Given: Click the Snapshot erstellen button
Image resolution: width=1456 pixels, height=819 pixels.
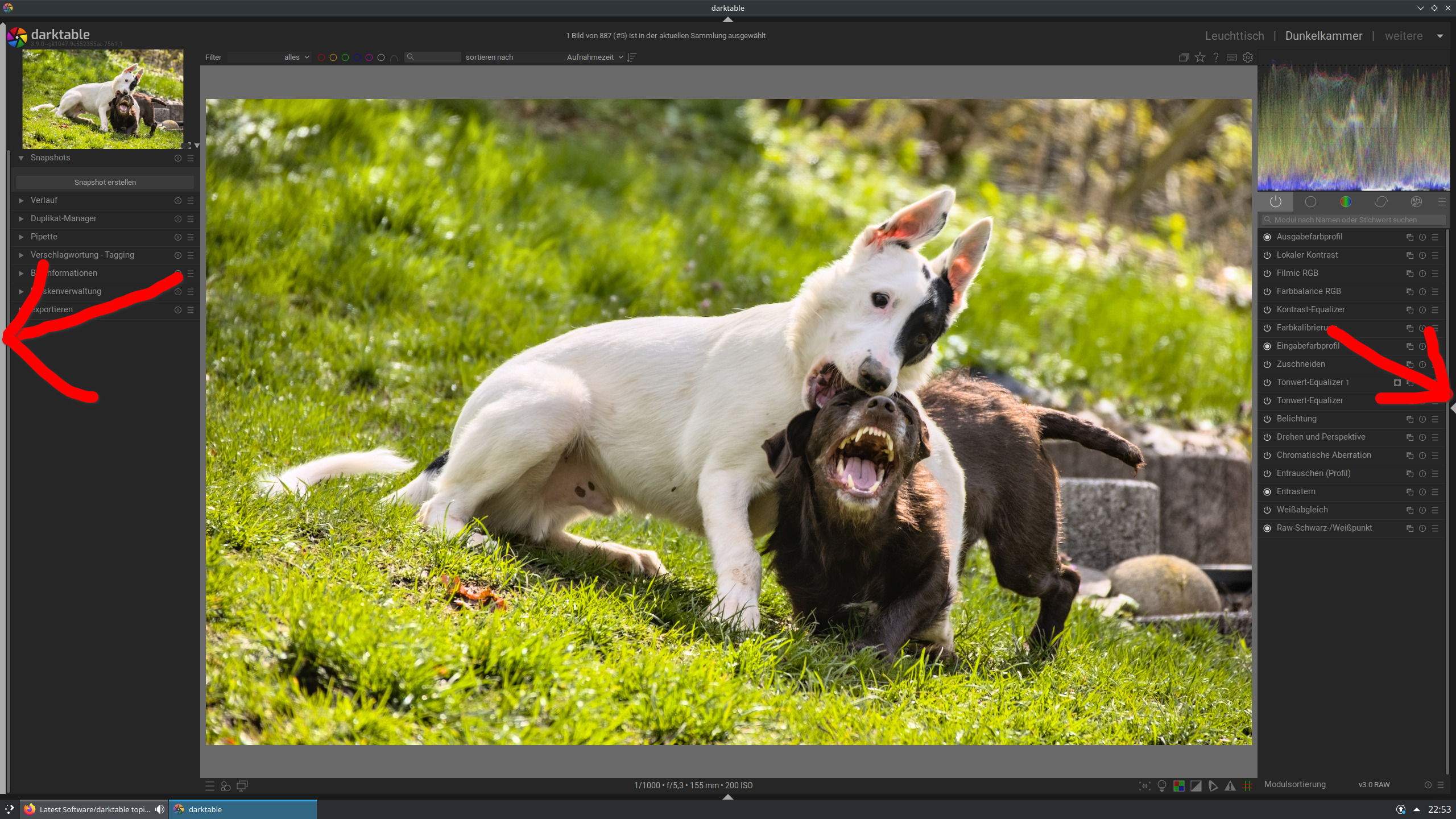Looking at the screenshot, I should [105, 182].
